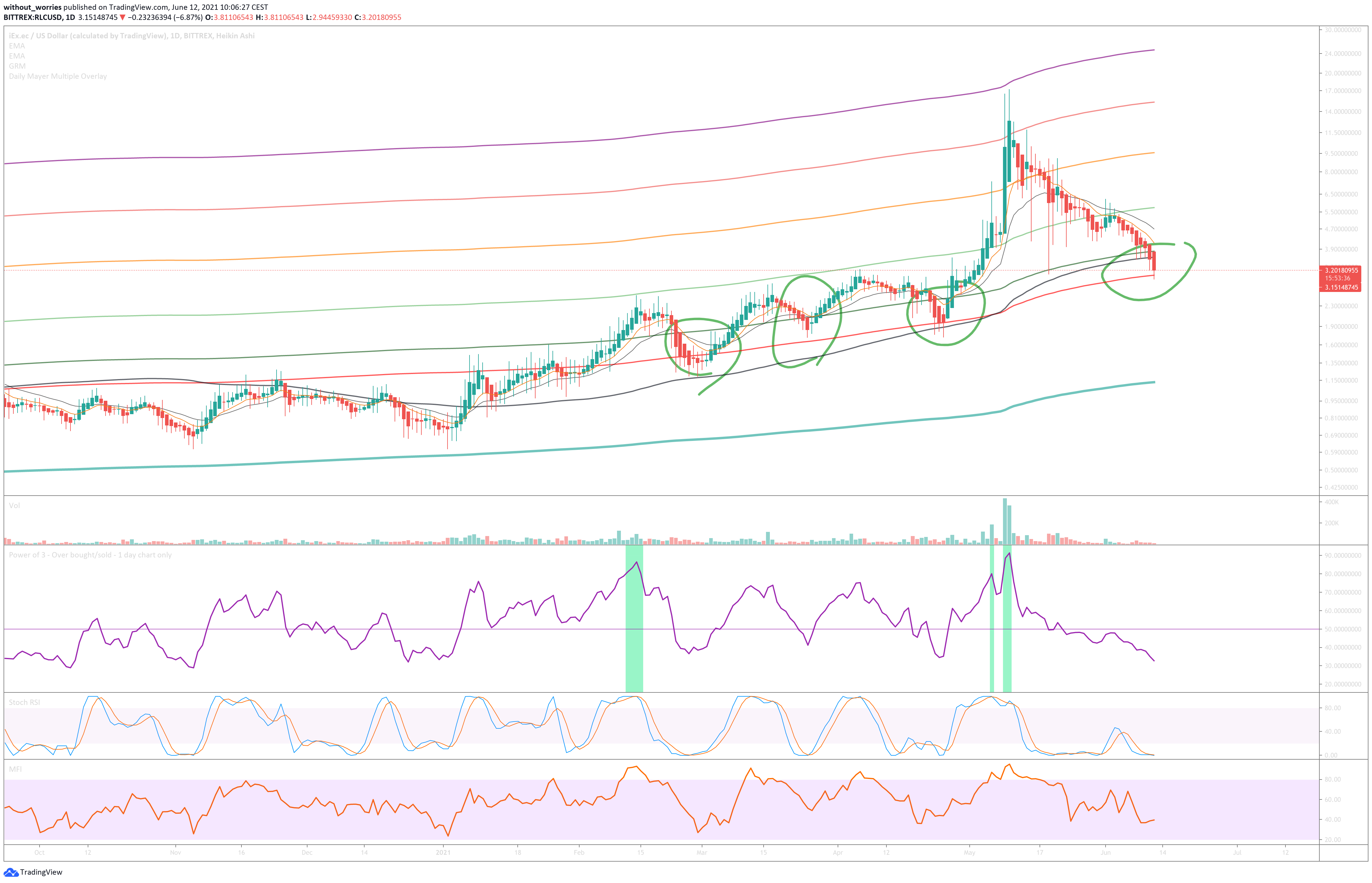This screenshot has width=1372, height=883.
Task: Click the 11.50000000 price axis label
Action: coord(1343,133)
